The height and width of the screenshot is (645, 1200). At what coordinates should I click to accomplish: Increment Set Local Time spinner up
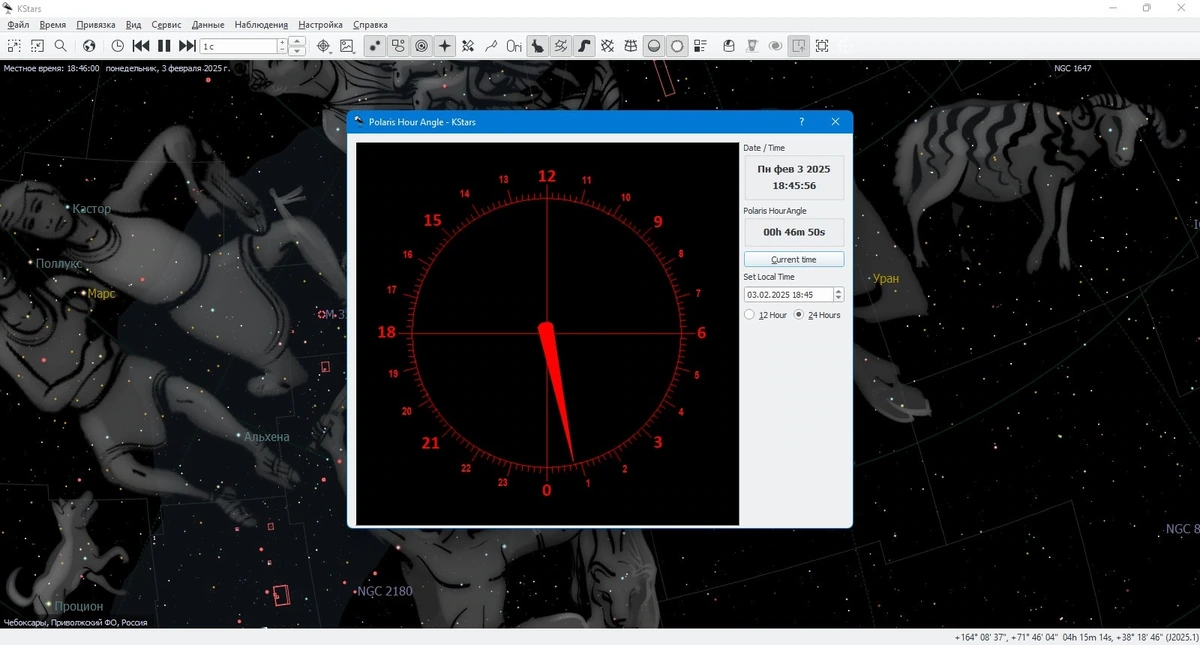pos(838,291)
